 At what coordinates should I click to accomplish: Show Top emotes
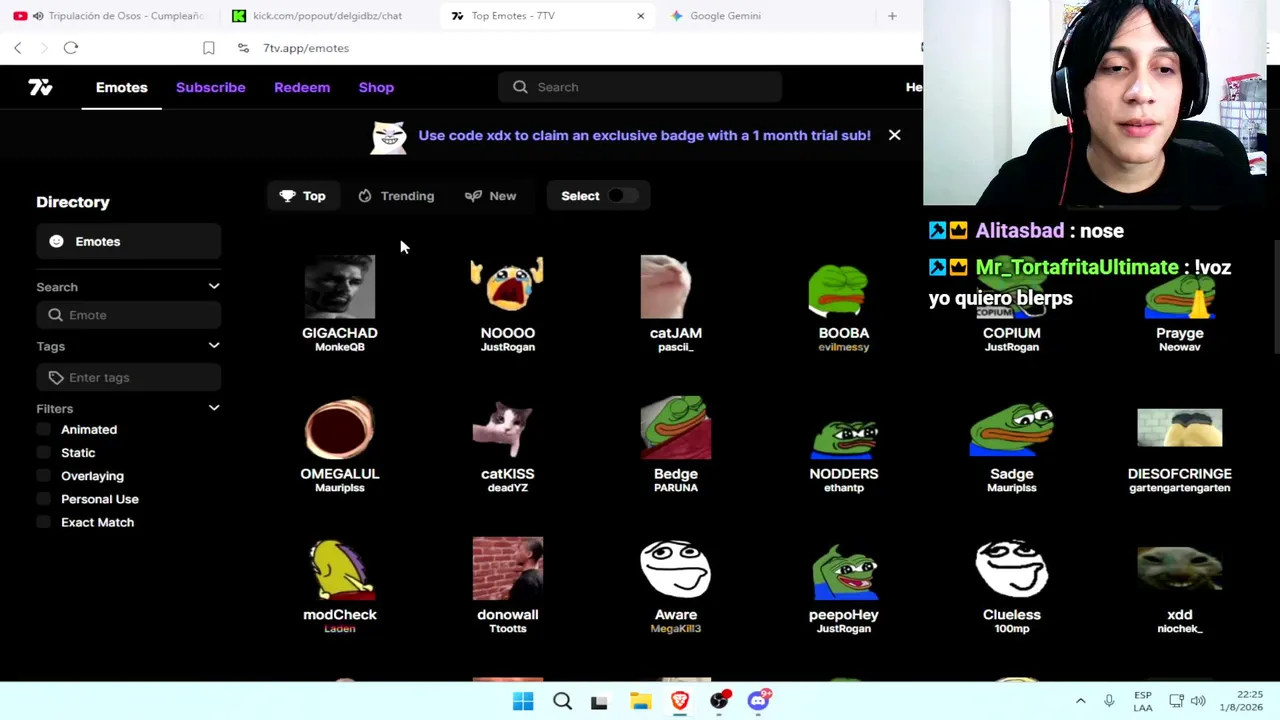point(303,196)
